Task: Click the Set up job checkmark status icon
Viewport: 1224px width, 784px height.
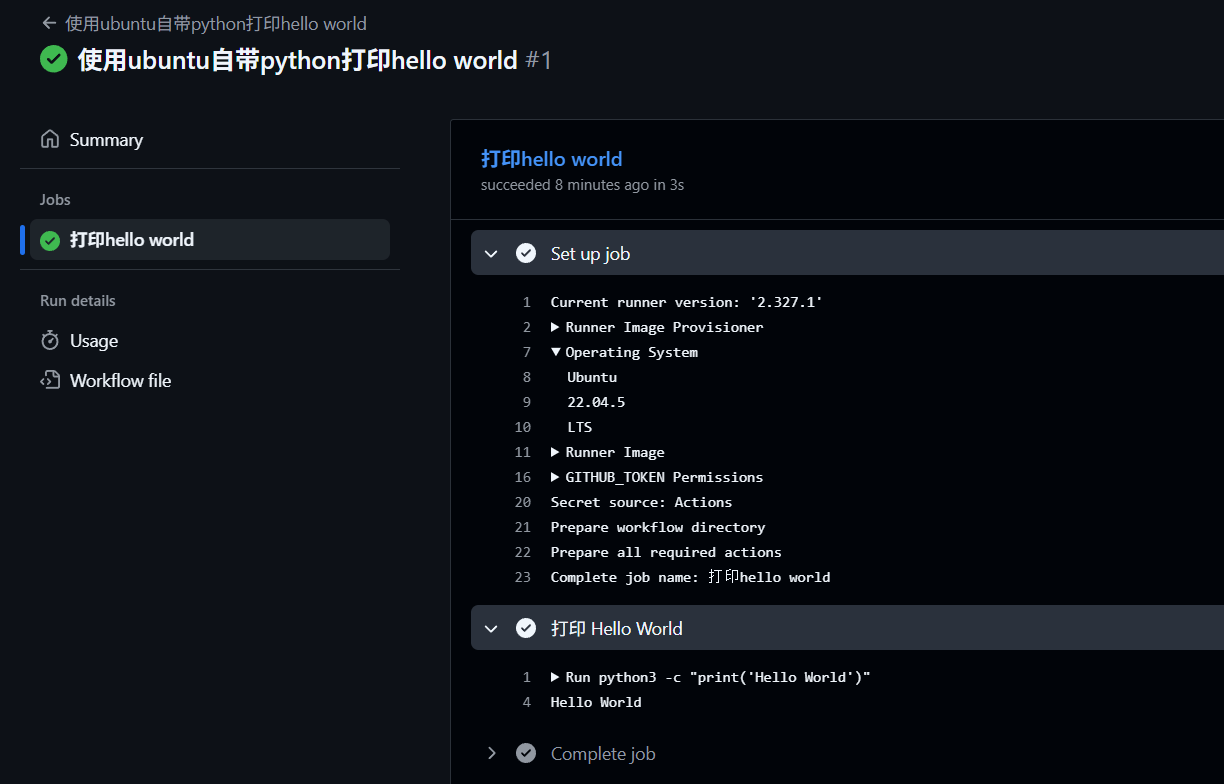Action: pyautogui.click(x=526, y=254)
